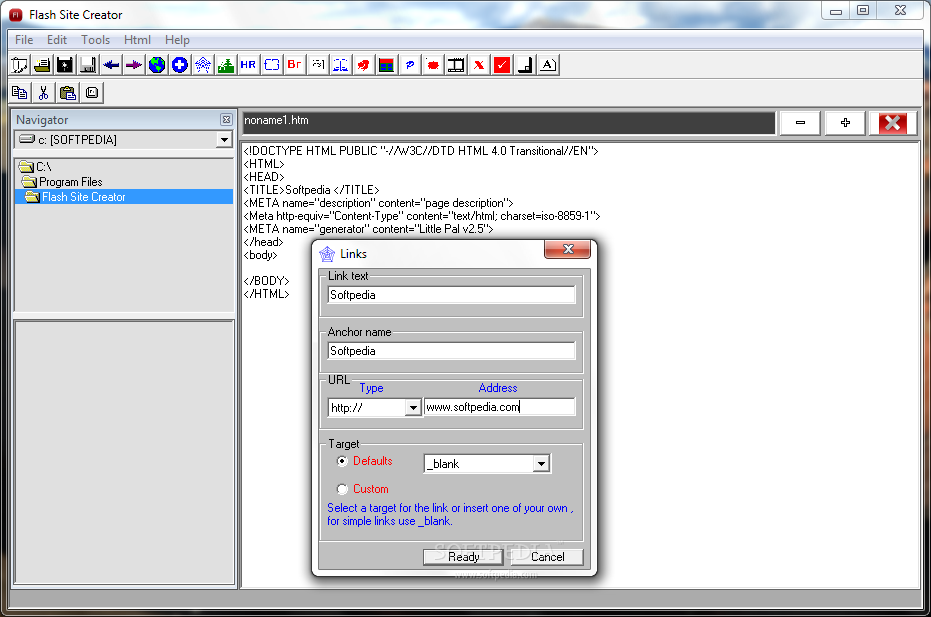Click the META generator Little Pal line
This screenshot has width=931, height=617.
368,229
